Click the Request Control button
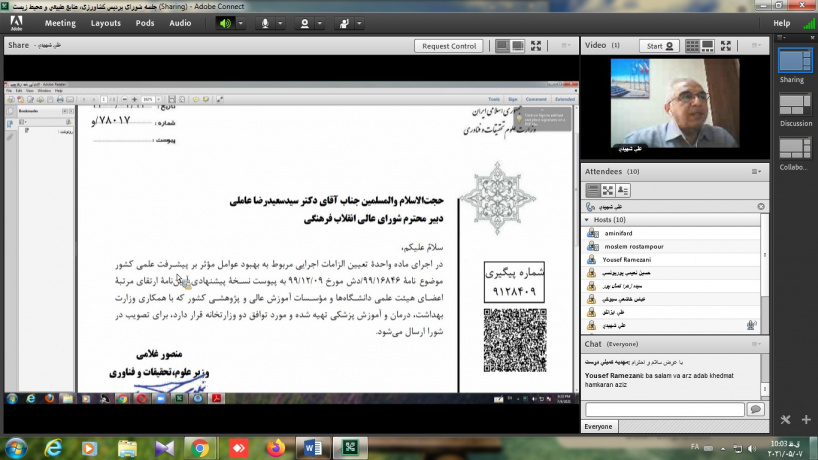818x460 pixels. click(449, 46)
